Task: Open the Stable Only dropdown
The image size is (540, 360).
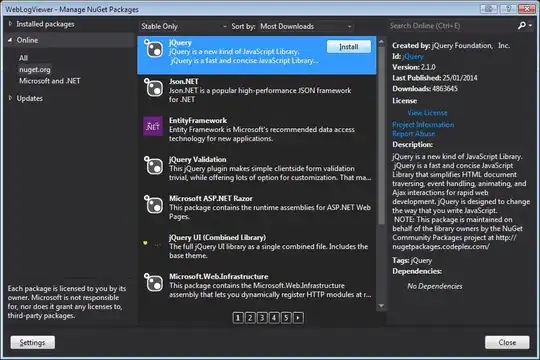Action: tap(184, 26)
